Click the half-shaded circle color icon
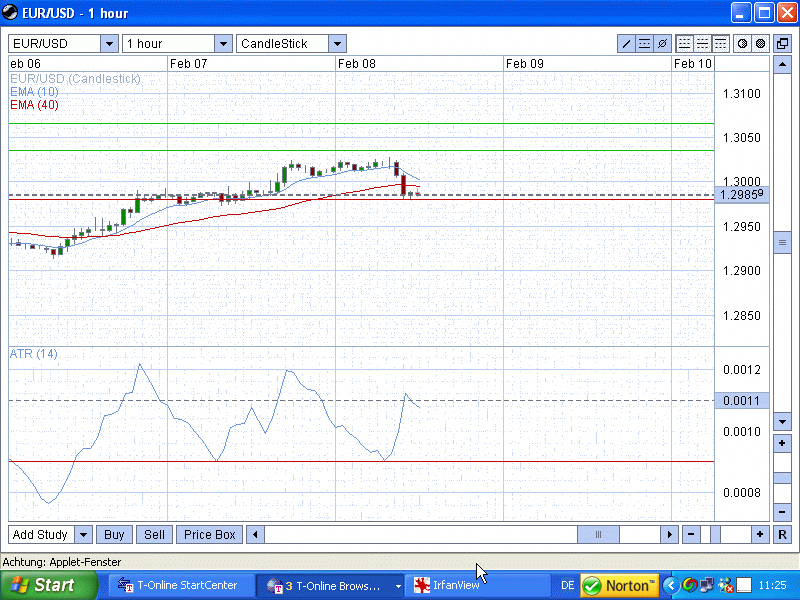Image resolution: width=800 pixels, height=600 pixels. click(743, 44)
